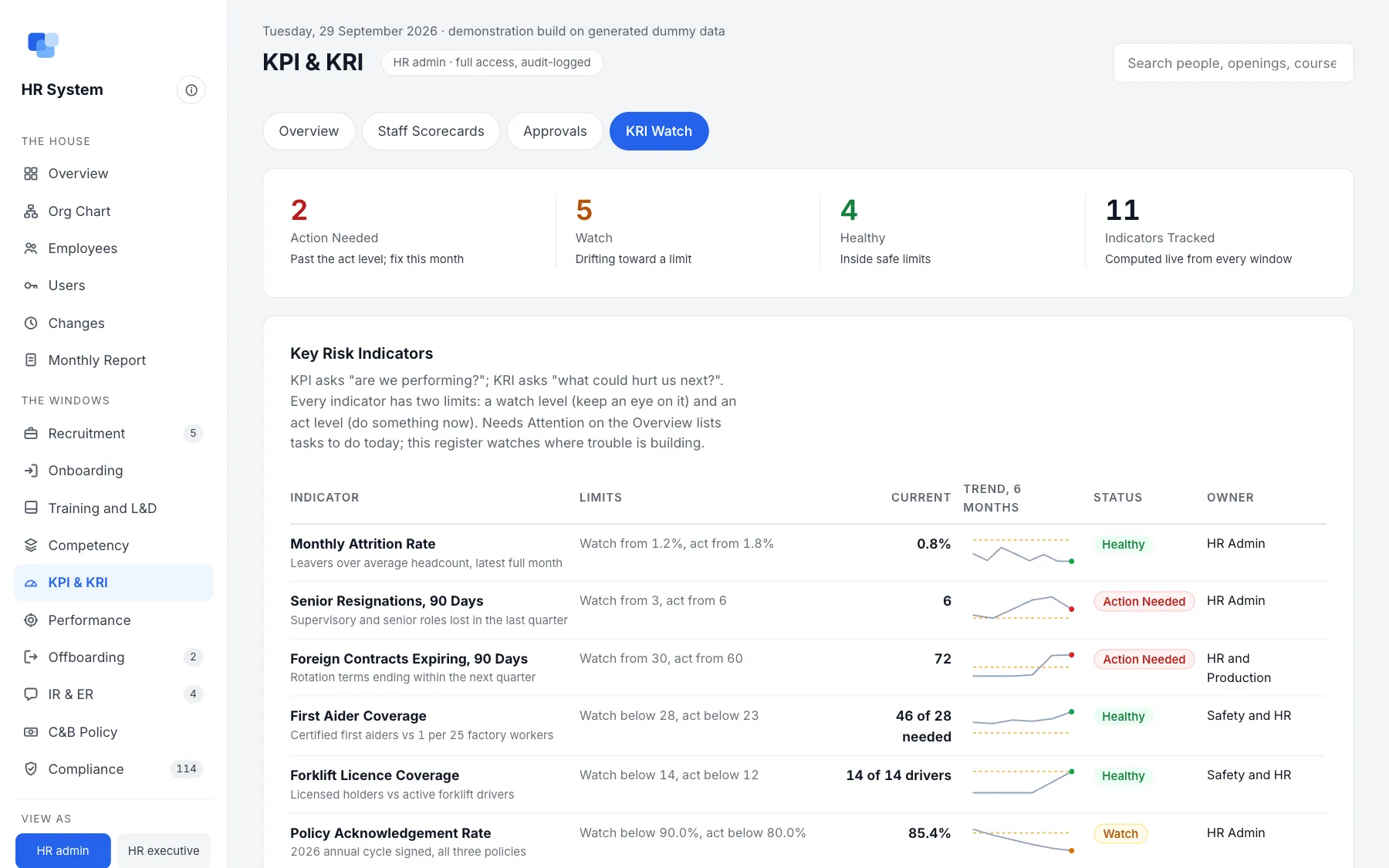
Task: Click the Indicators Tracked count 11
Action: (1122, 210)
